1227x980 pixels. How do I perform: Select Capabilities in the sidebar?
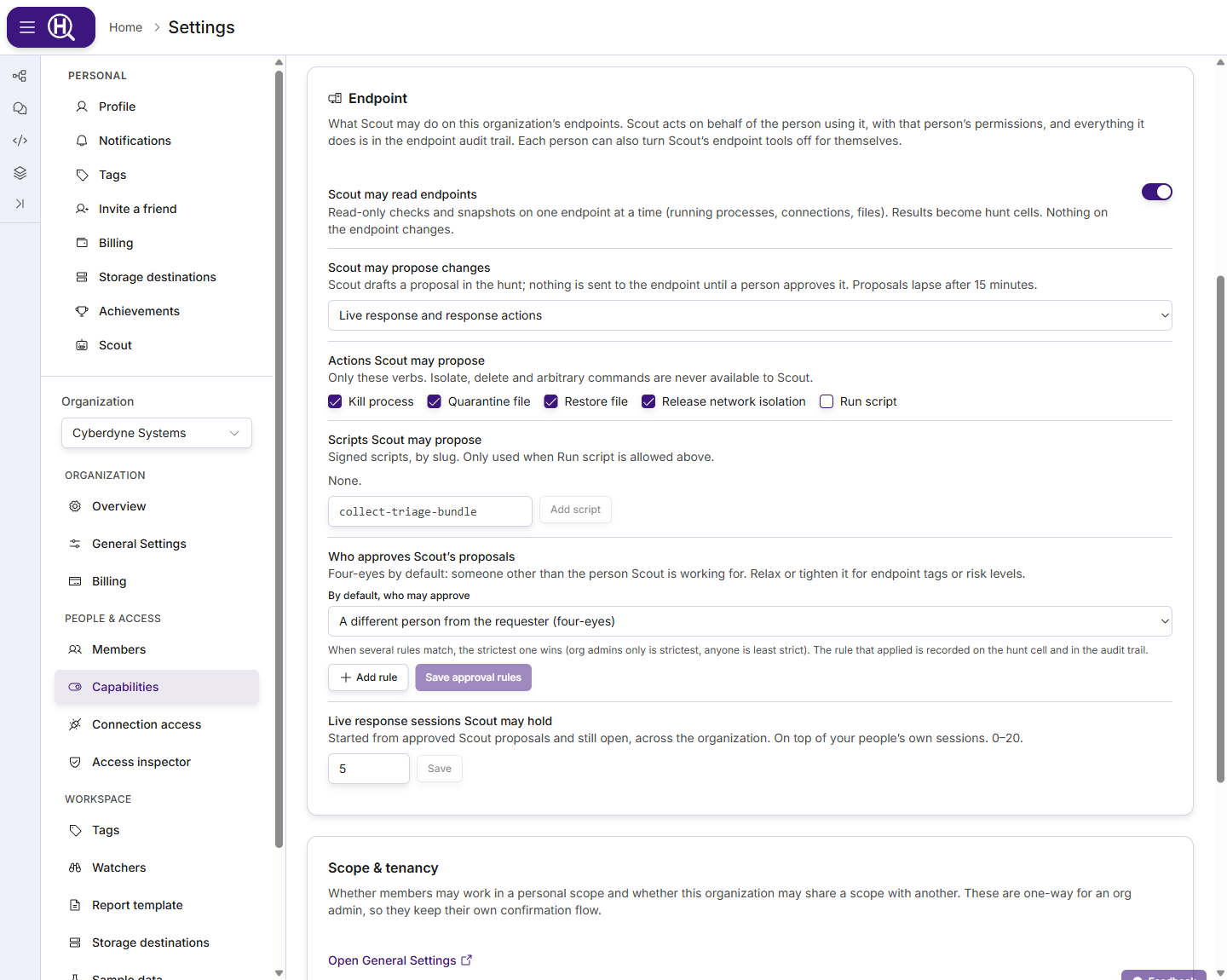pyautogui.click(x=157, y=687)
